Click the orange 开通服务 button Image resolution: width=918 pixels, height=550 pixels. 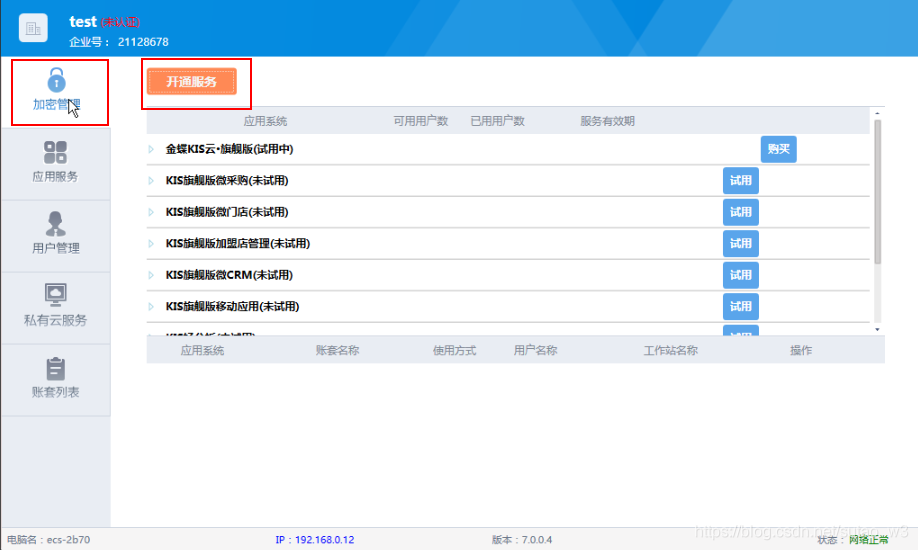pos(192,81)
